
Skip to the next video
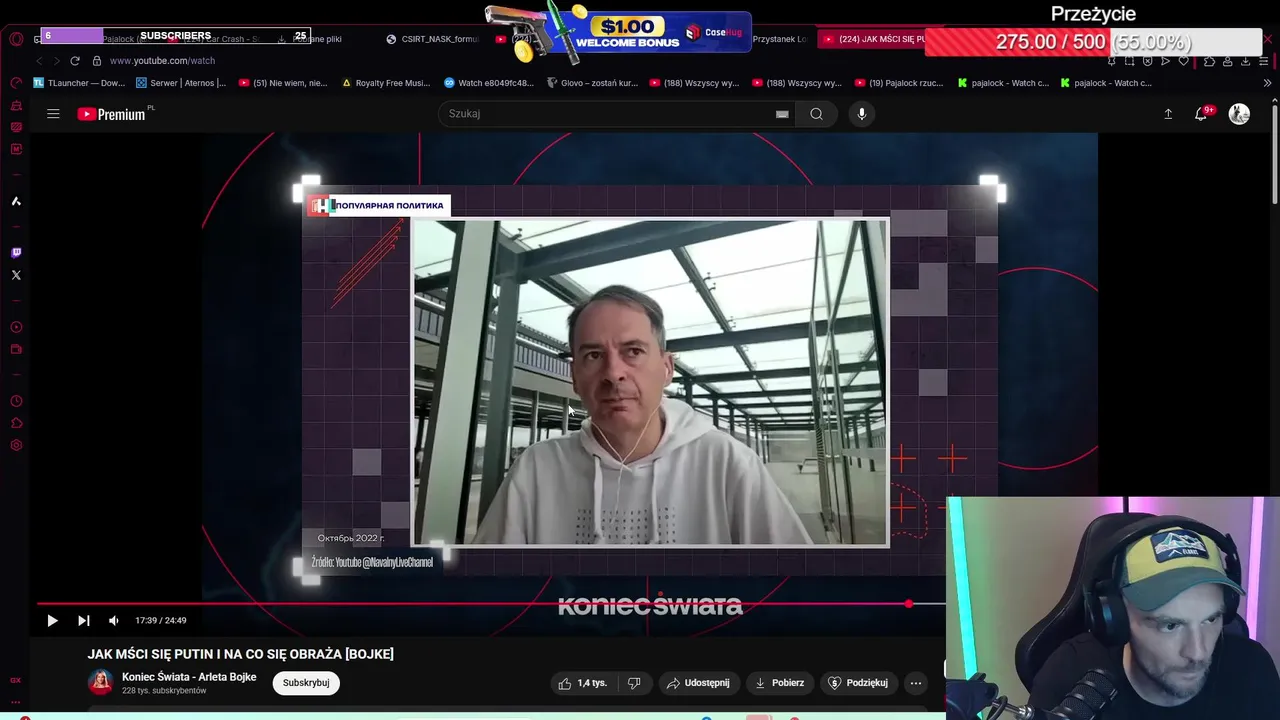point(84,620)
